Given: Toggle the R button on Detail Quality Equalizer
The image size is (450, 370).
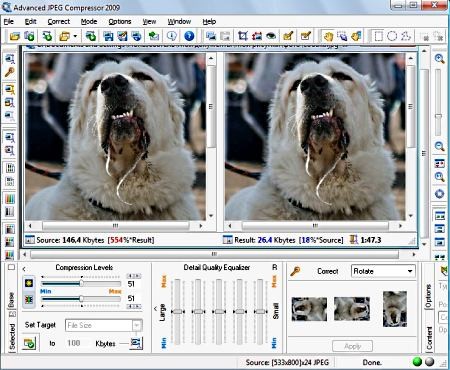Looking at the screenshot, I should [x=275, y=267].
